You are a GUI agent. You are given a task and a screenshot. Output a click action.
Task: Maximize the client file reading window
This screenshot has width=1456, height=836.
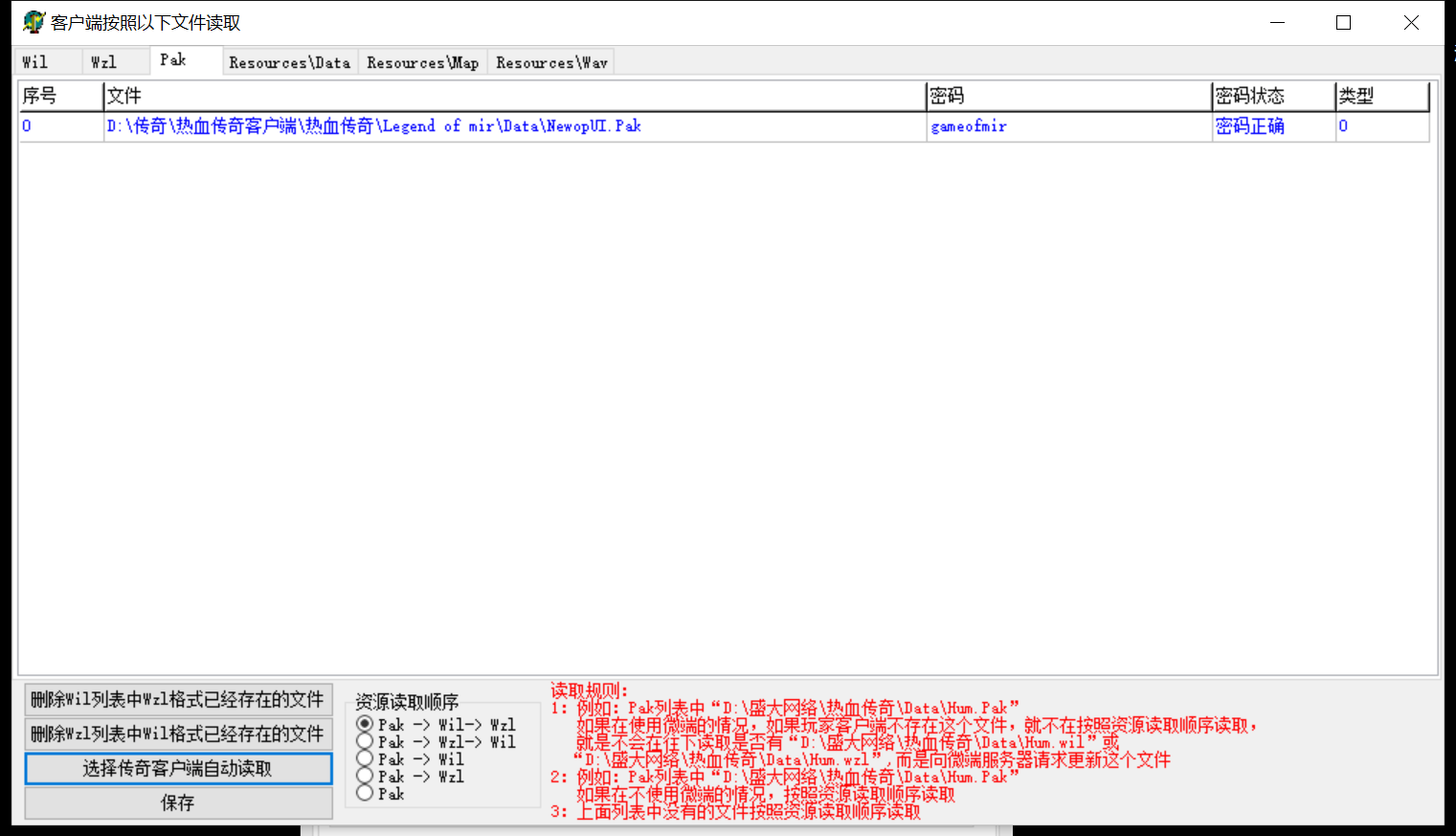point(1343,23)
